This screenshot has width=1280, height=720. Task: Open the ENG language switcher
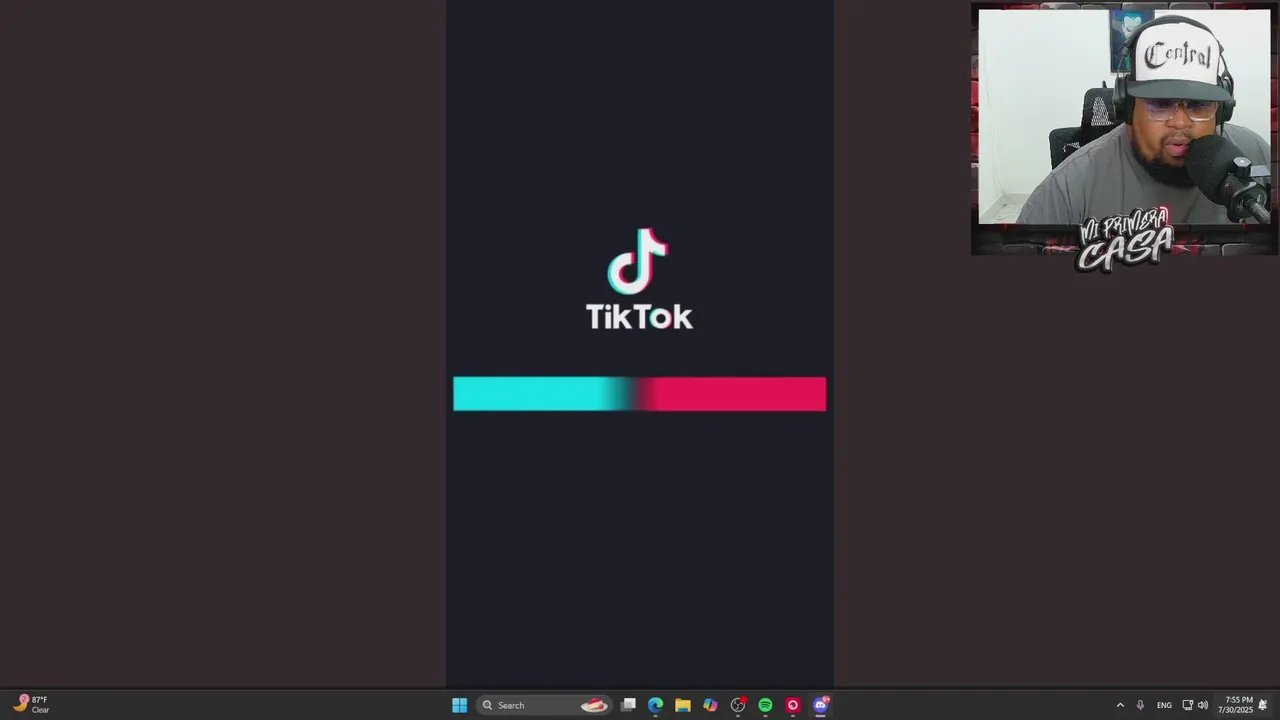[1164, 705]
